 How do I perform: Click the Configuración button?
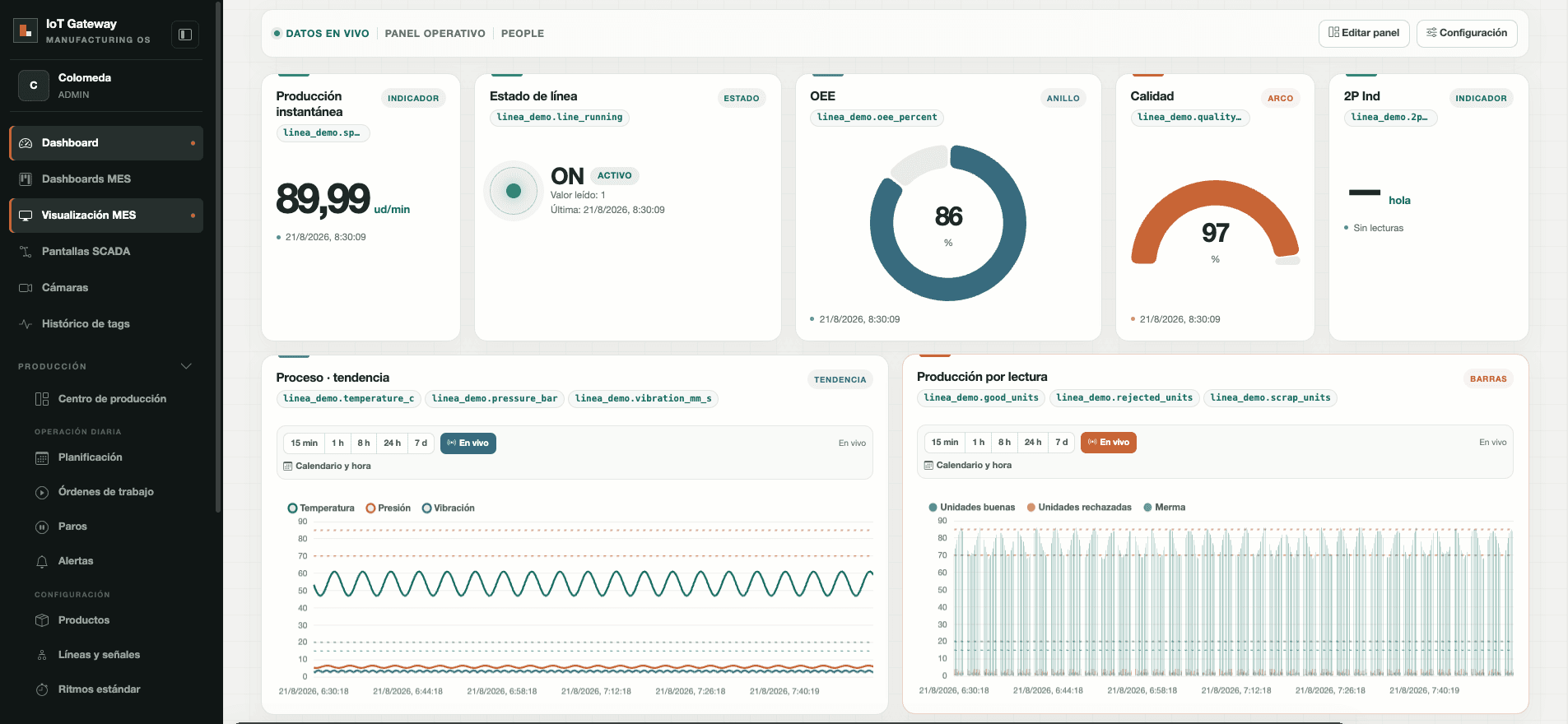tap(1467, 33)
